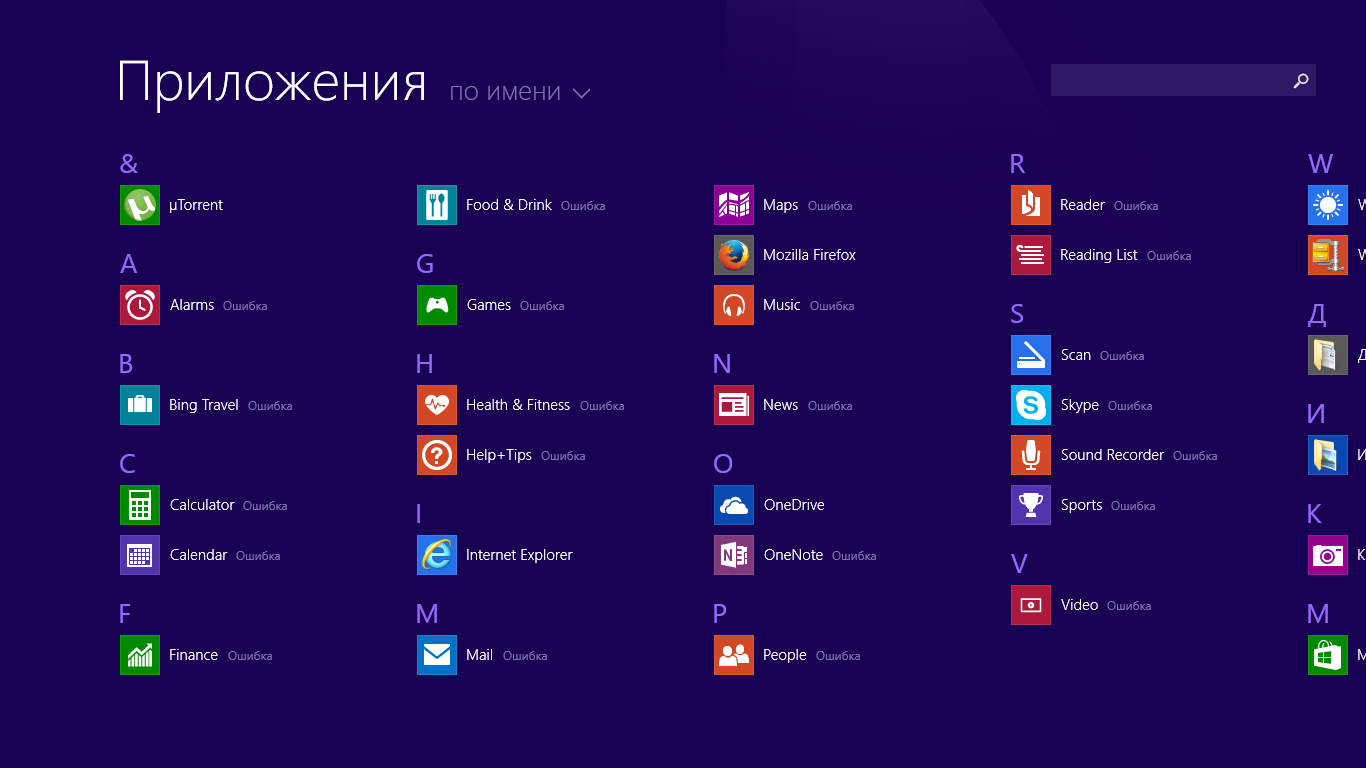Select the 'Д' group header
This screenshot has width=1366, height=768.
(x=1318, y=315)
